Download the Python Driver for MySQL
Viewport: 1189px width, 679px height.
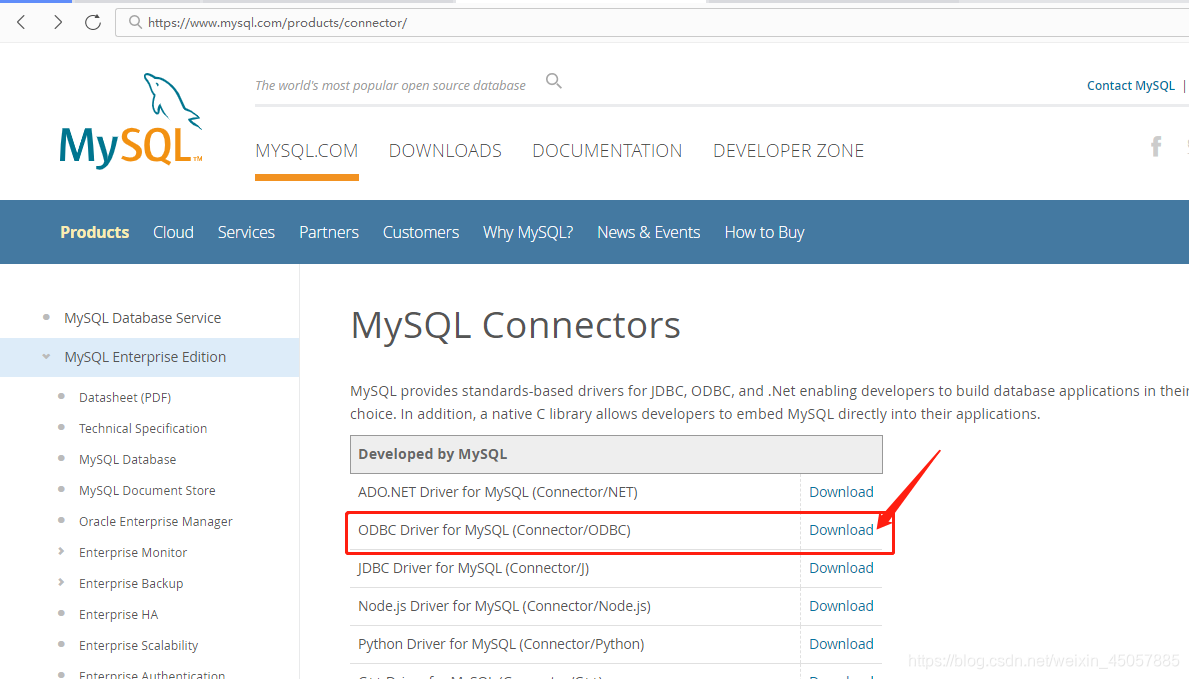tap(841, 644)
